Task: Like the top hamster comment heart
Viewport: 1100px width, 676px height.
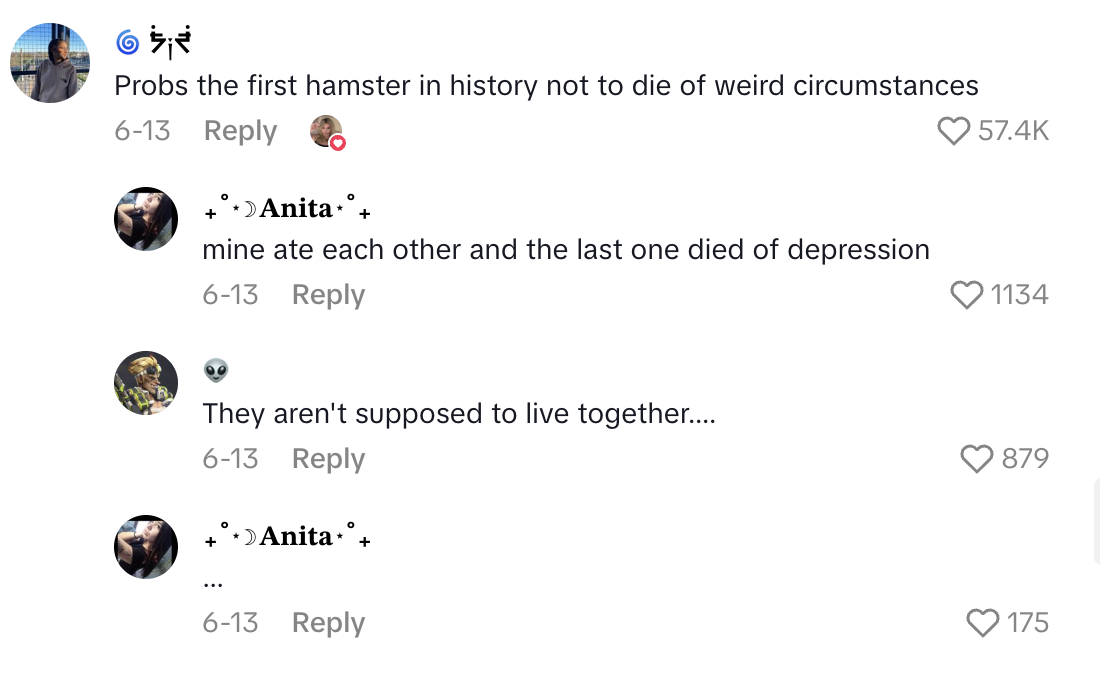Action: point(954,130)
